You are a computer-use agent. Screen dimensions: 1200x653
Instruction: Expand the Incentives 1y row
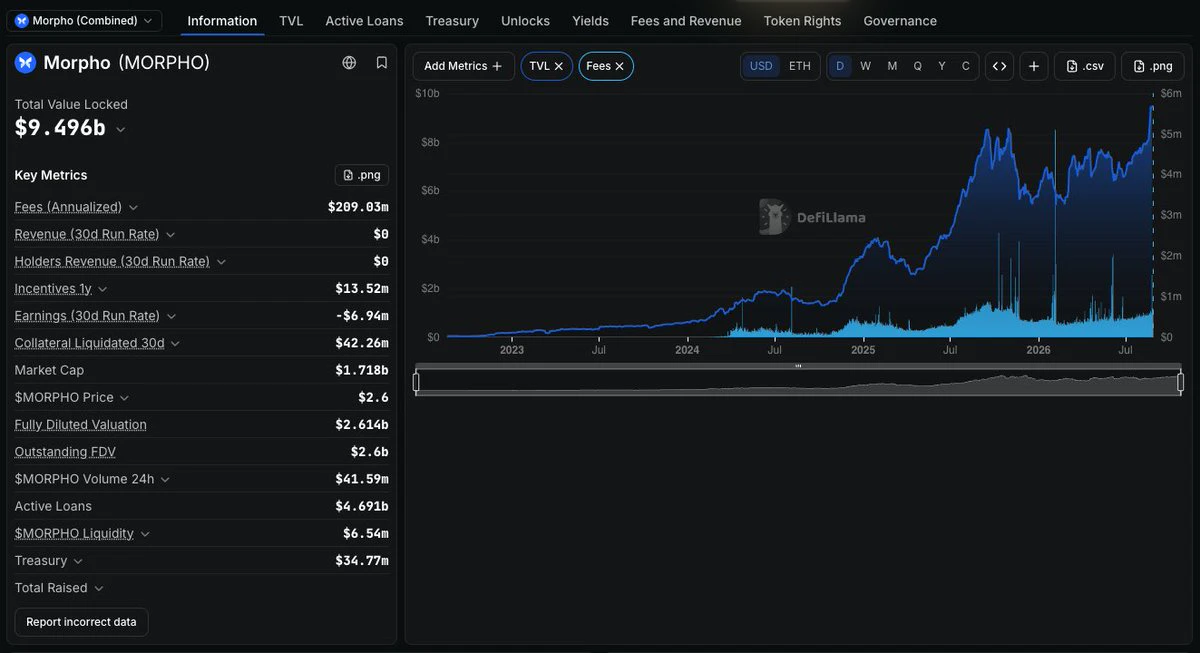(103, 289)
